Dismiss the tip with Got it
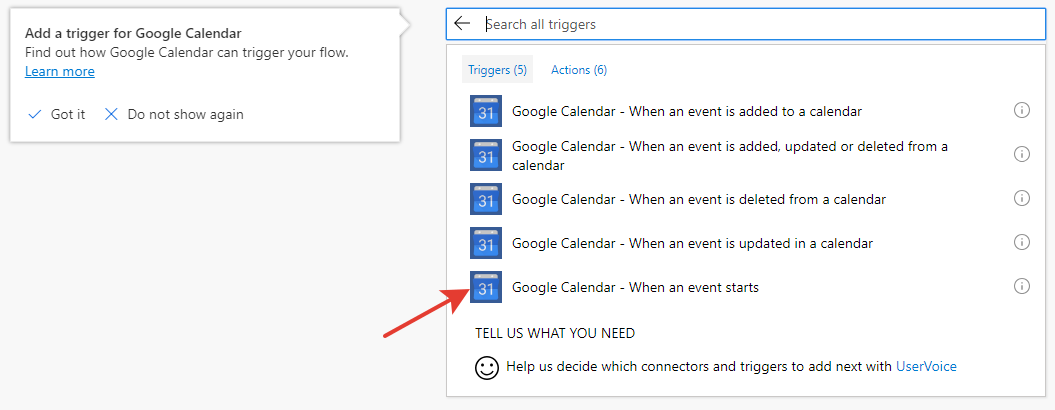The width and height of the screenshot is (1055, 410). pos(58,114)
